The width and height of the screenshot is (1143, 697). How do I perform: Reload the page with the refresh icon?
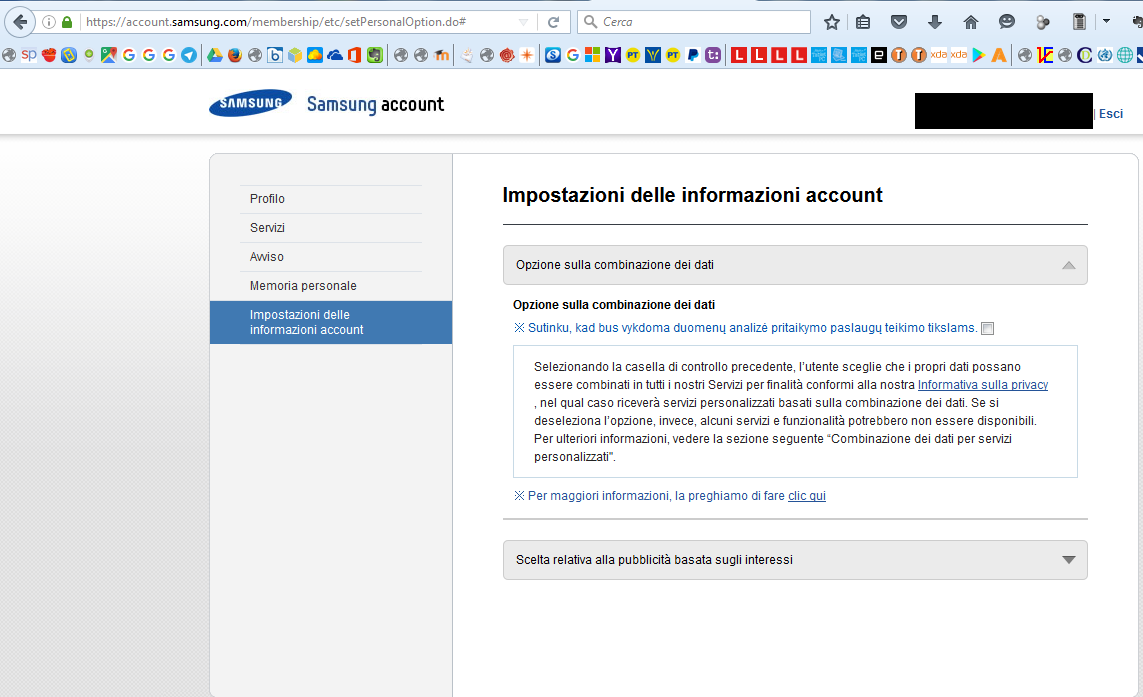click(x=553, y=22)
